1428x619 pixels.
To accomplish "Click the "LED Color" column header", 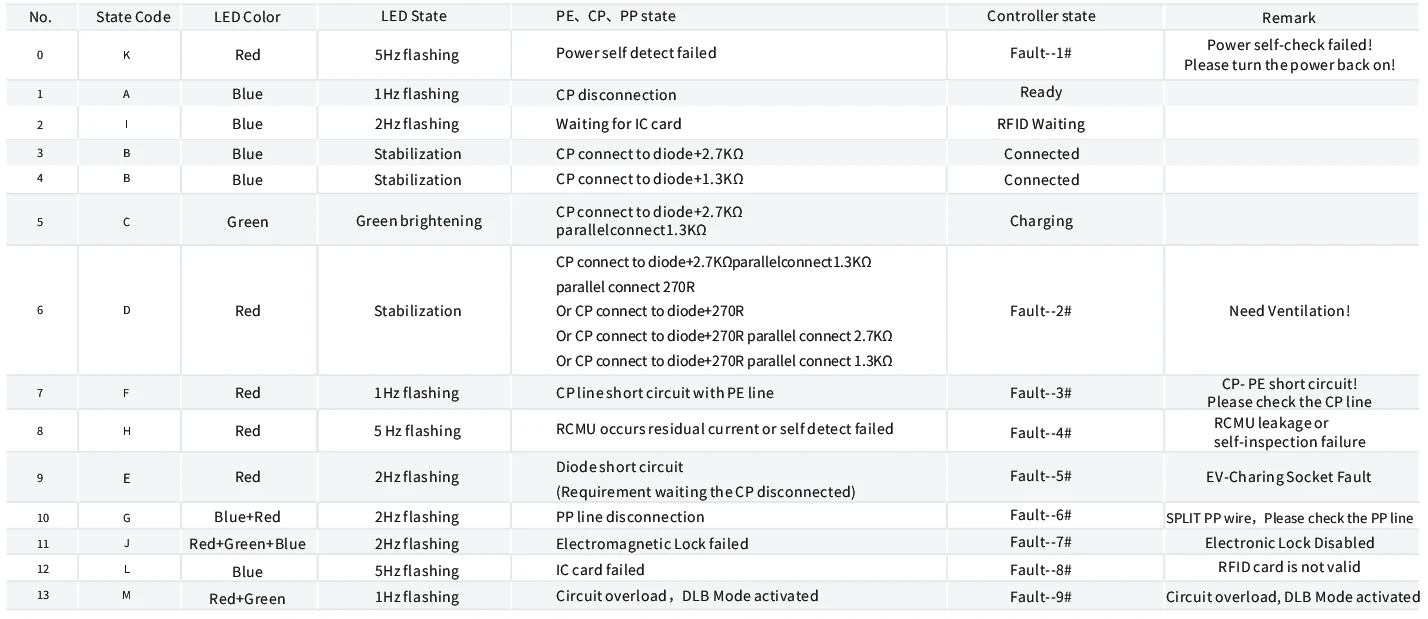I will tap(247, 17).
